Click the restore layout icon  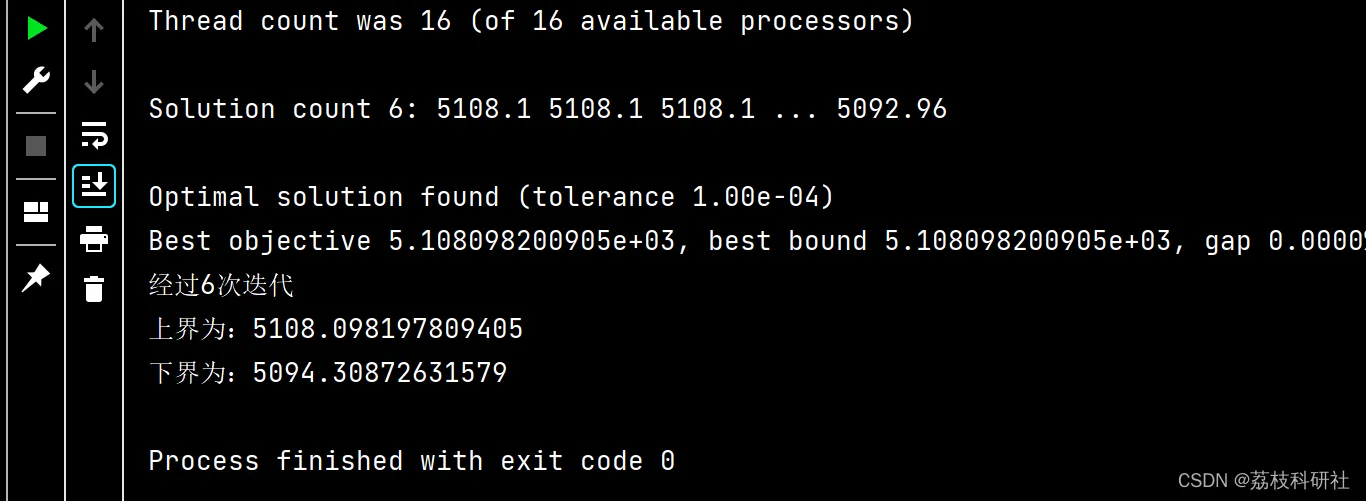[36, 212]
